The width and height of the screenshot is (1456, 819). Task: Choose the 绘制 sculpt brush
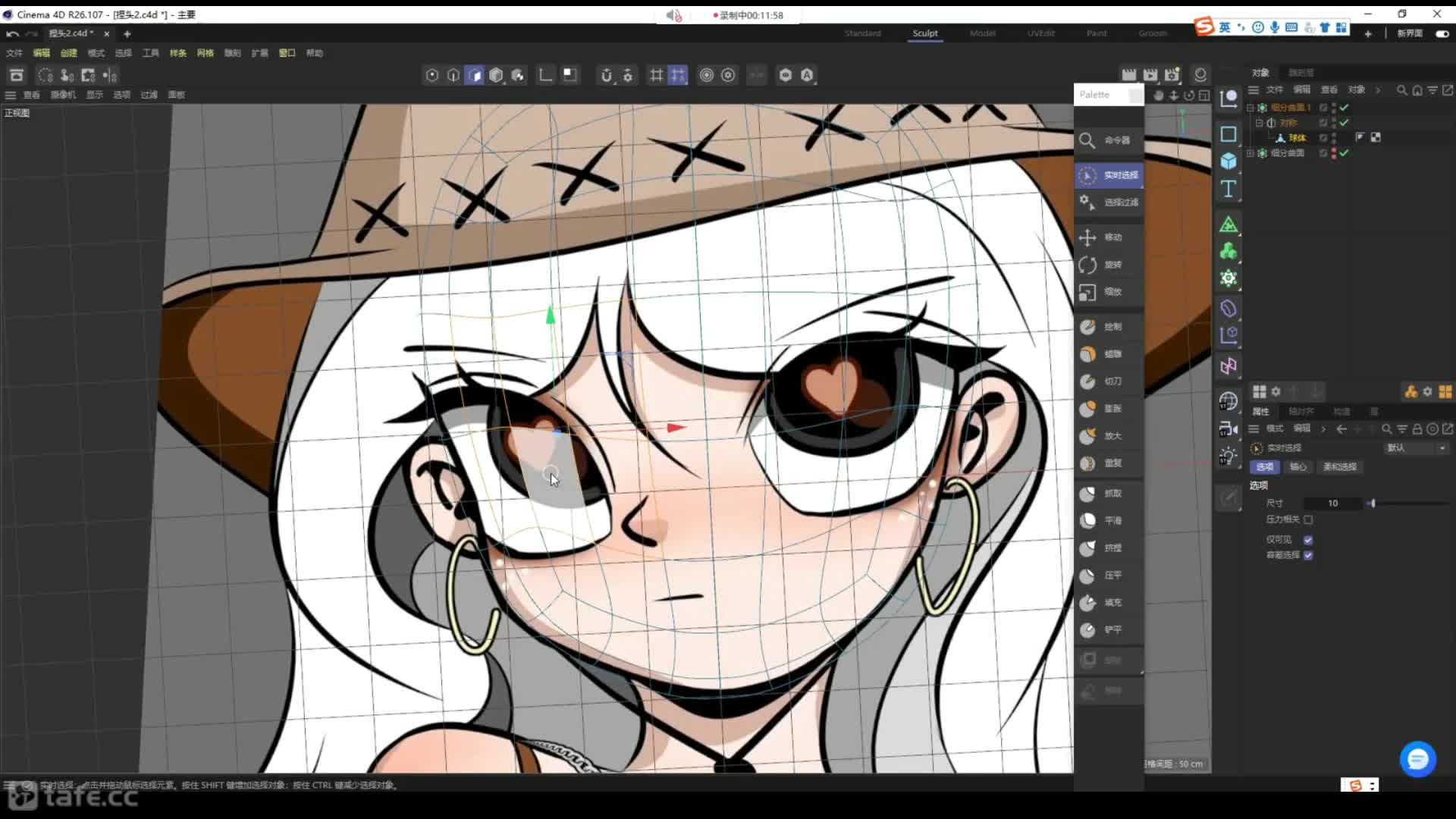1108,327
